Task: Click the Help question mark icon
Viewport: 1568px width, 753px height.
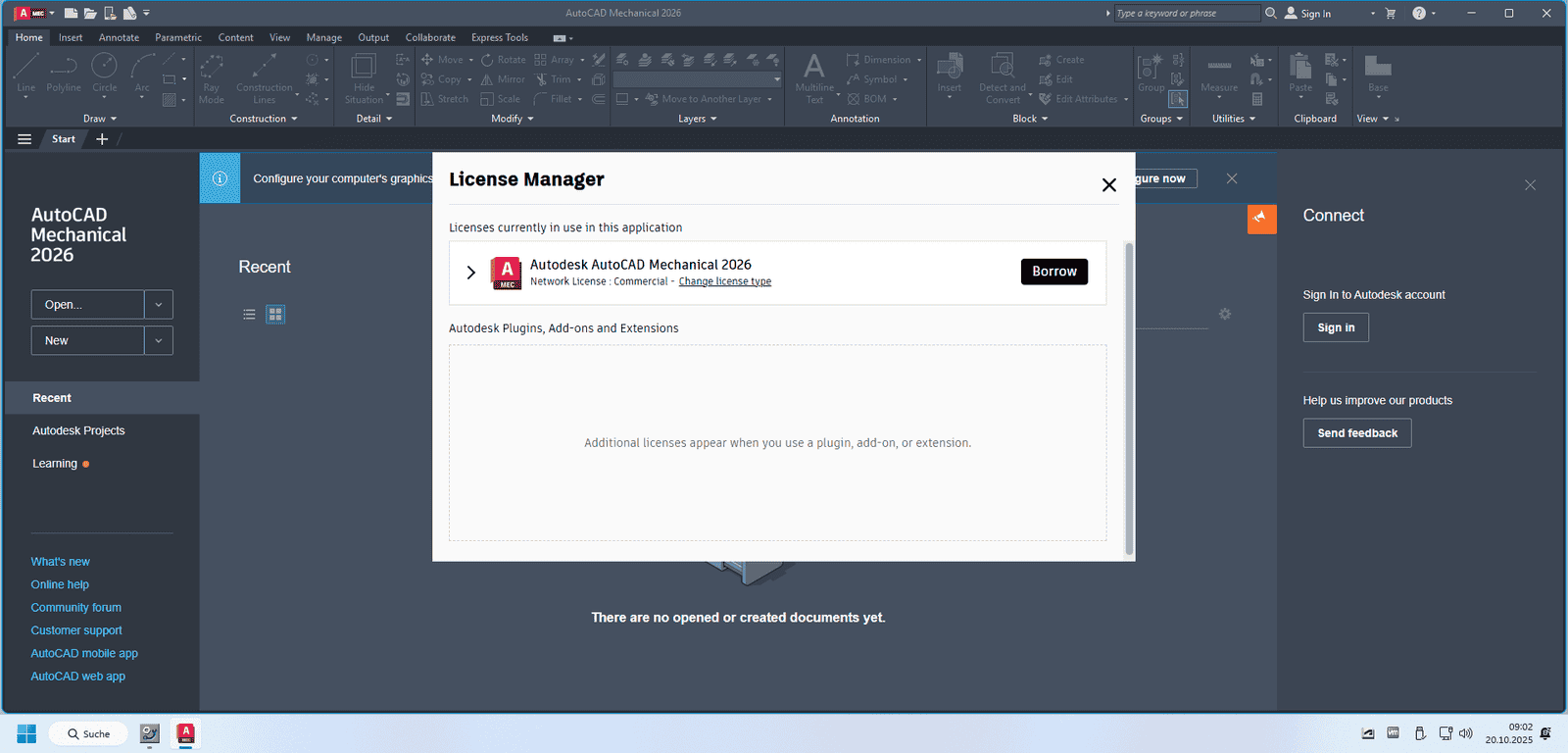Action: tap(1419, 14)
